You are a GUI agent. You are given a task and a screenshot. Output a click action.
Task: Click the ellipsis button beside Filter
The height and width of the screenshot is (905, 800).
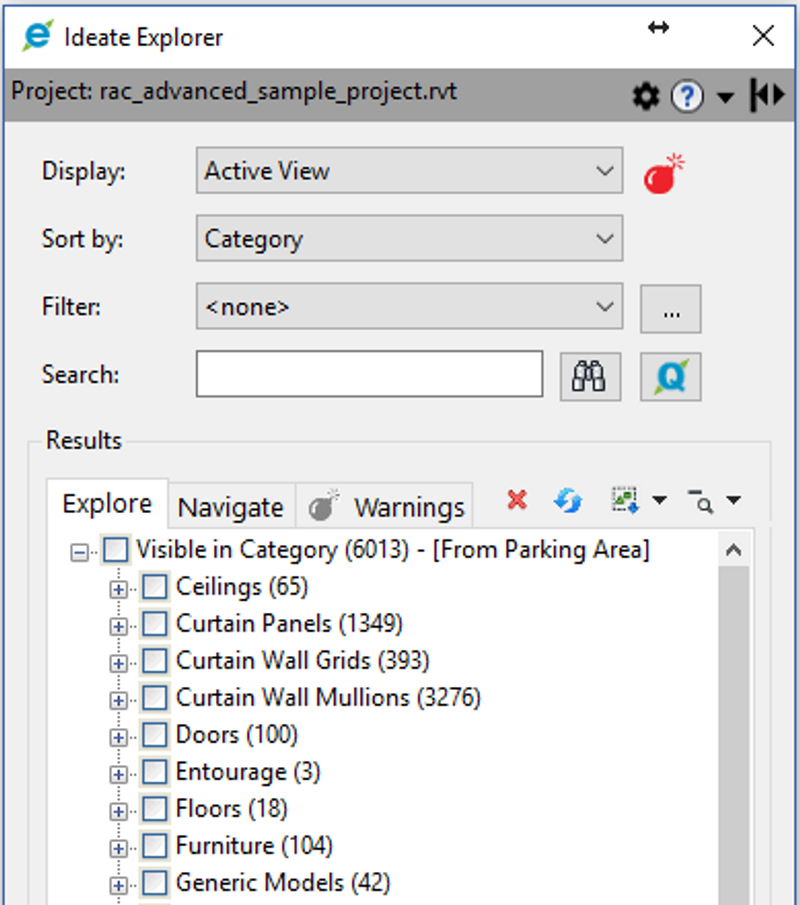click(x=671, y=309)
